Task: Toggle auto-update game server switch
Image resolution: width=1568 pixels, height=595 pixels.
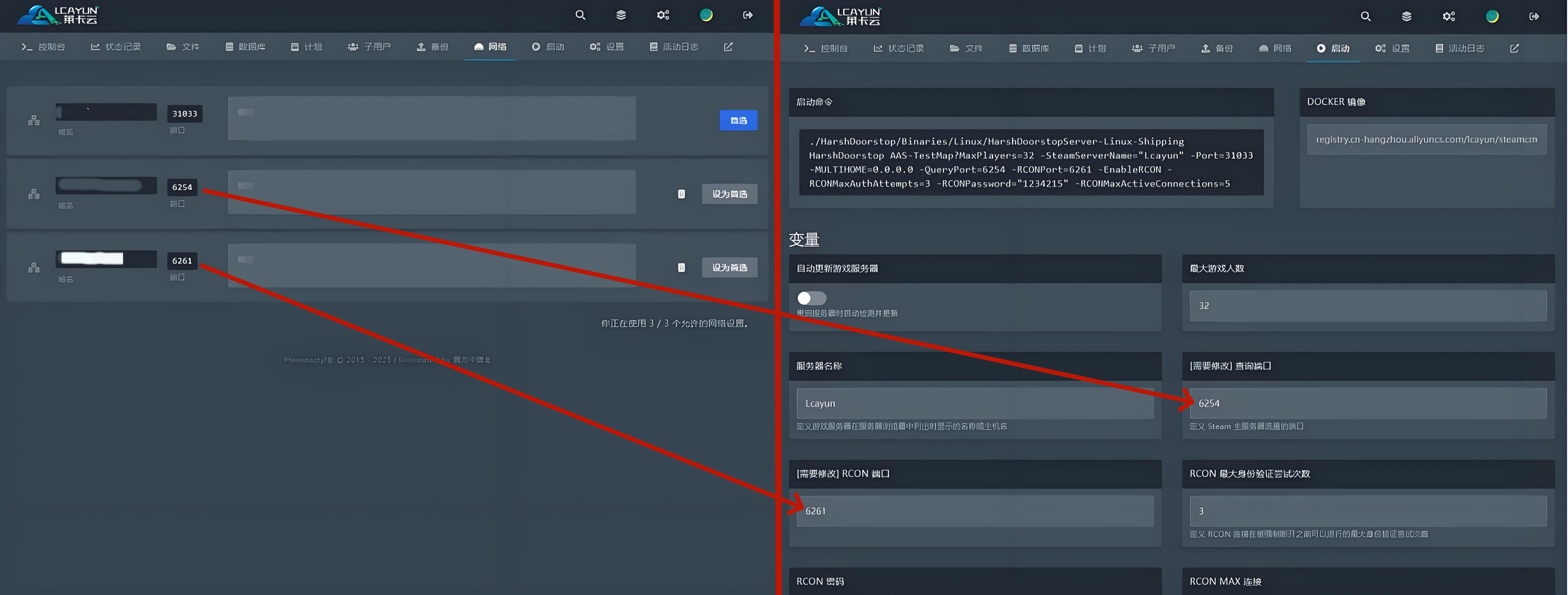Action: click(812, 298)
